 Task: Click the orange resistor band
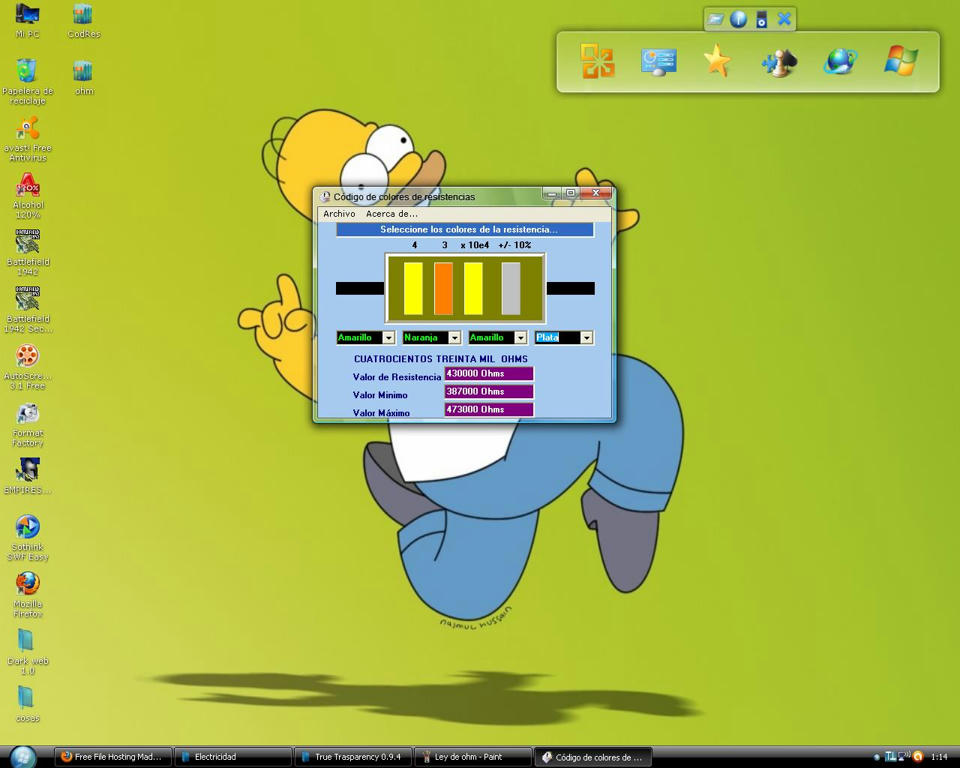pyautogui.click(x=444, y=288)
